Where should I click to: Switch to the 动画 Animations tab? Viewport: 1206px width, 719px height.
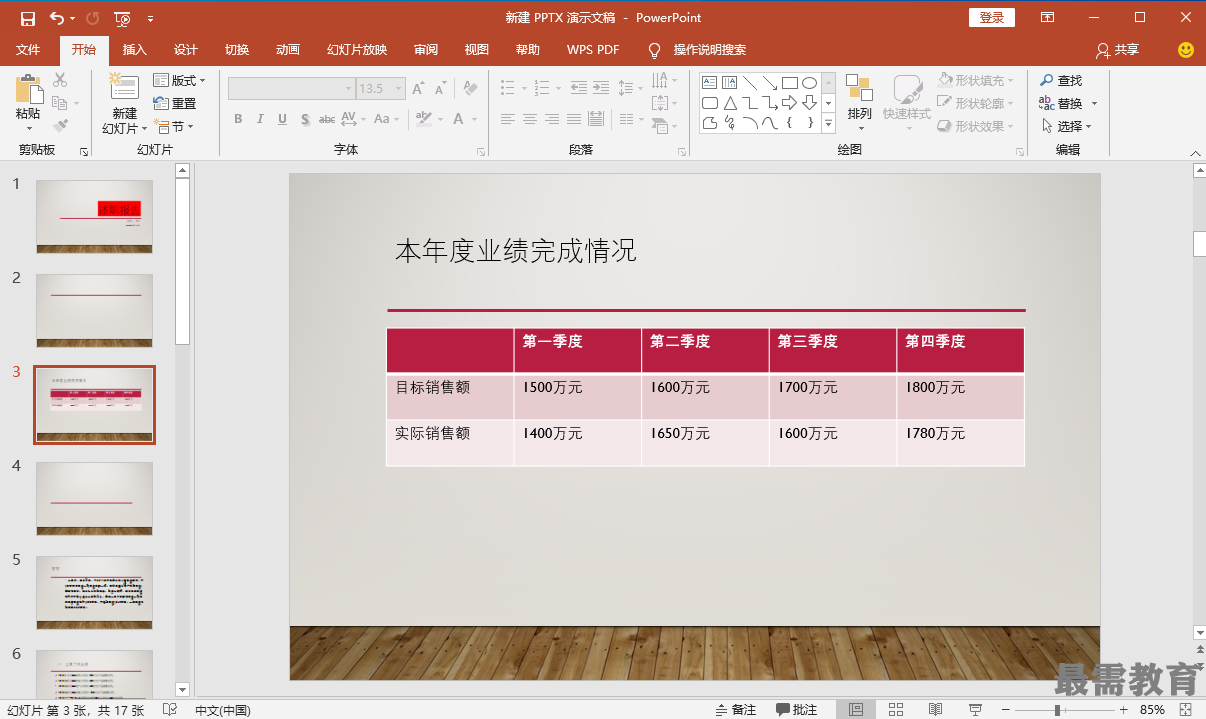pyautogui.click(x=288, y=50)
